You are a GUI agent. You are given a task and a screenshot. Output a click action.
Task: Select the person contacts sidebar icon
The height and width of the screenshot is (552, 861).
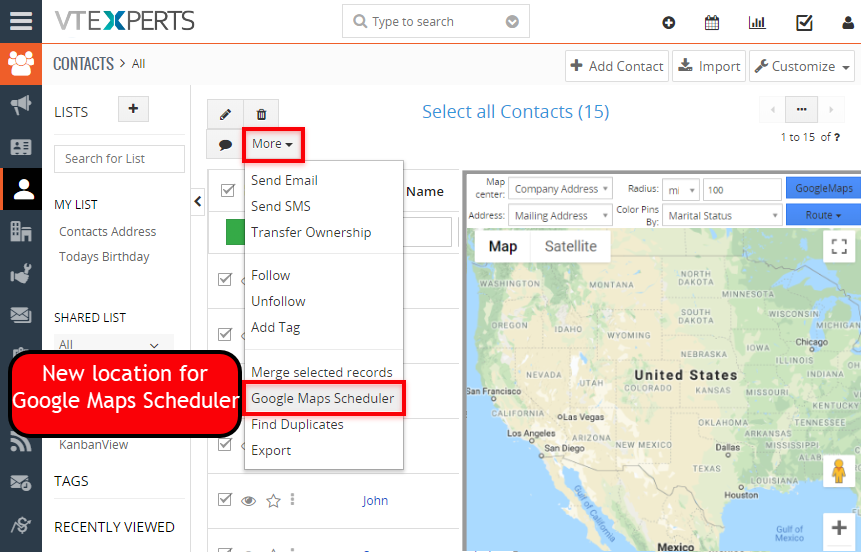(x=23, y=189)
